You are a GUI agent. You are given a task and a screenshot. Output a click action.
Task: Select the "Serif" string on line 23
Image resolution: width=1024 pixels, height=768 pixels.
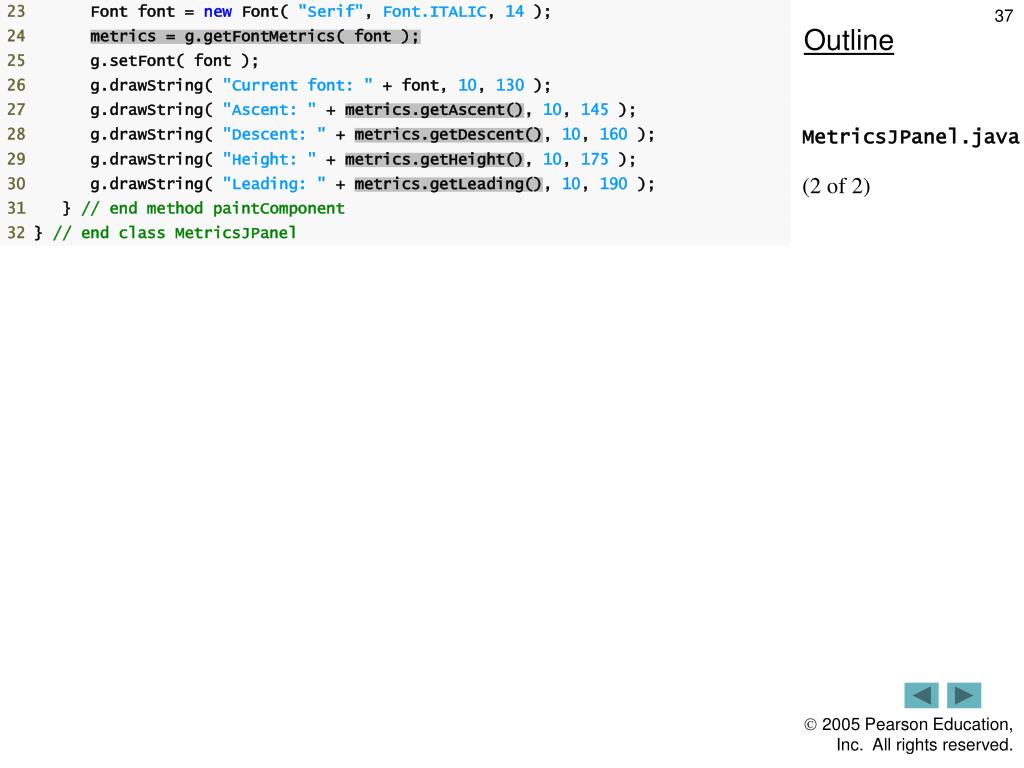click(330, 12)
